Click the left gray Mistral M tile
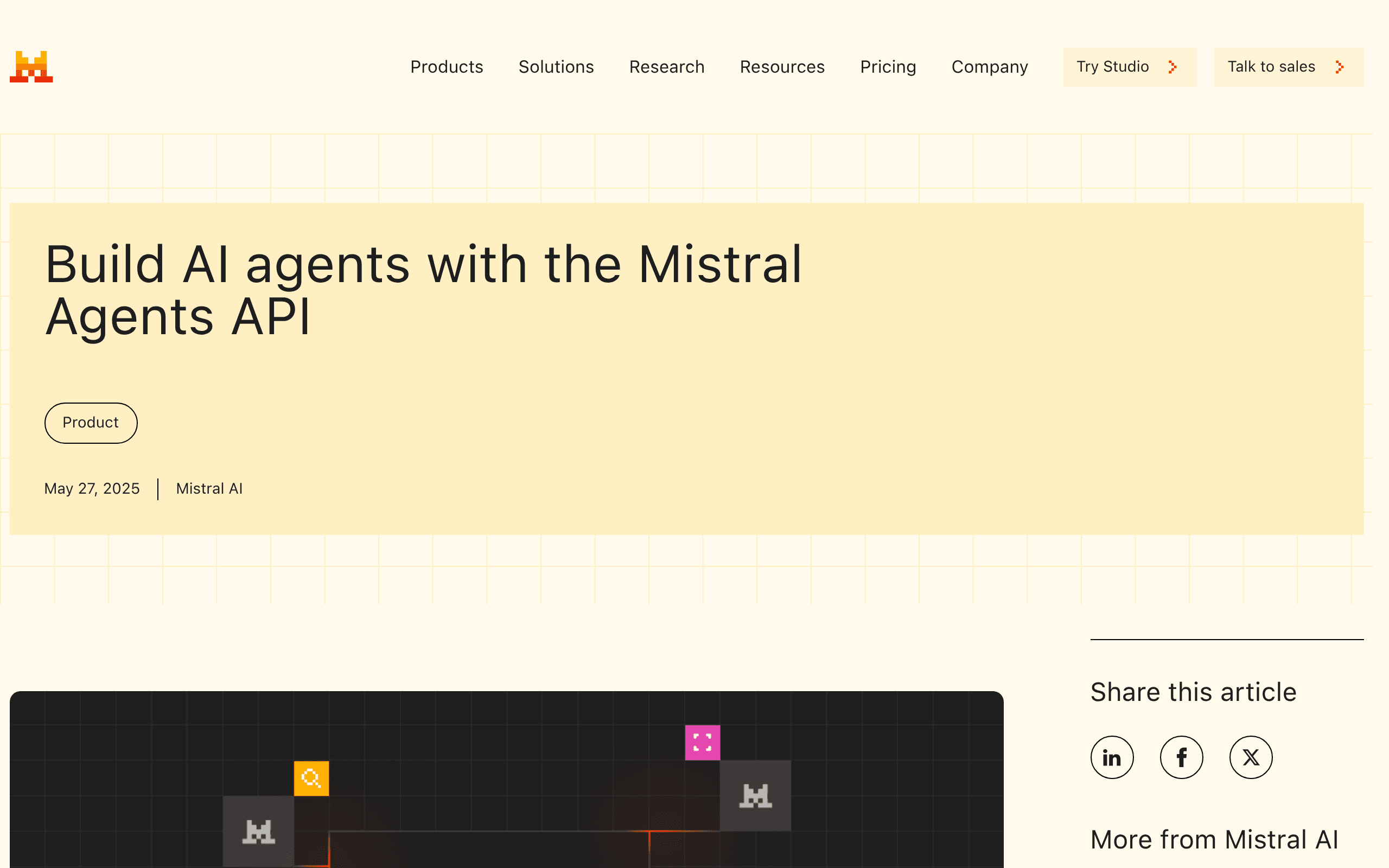1389x868 pixels. [x=258, y=831]
